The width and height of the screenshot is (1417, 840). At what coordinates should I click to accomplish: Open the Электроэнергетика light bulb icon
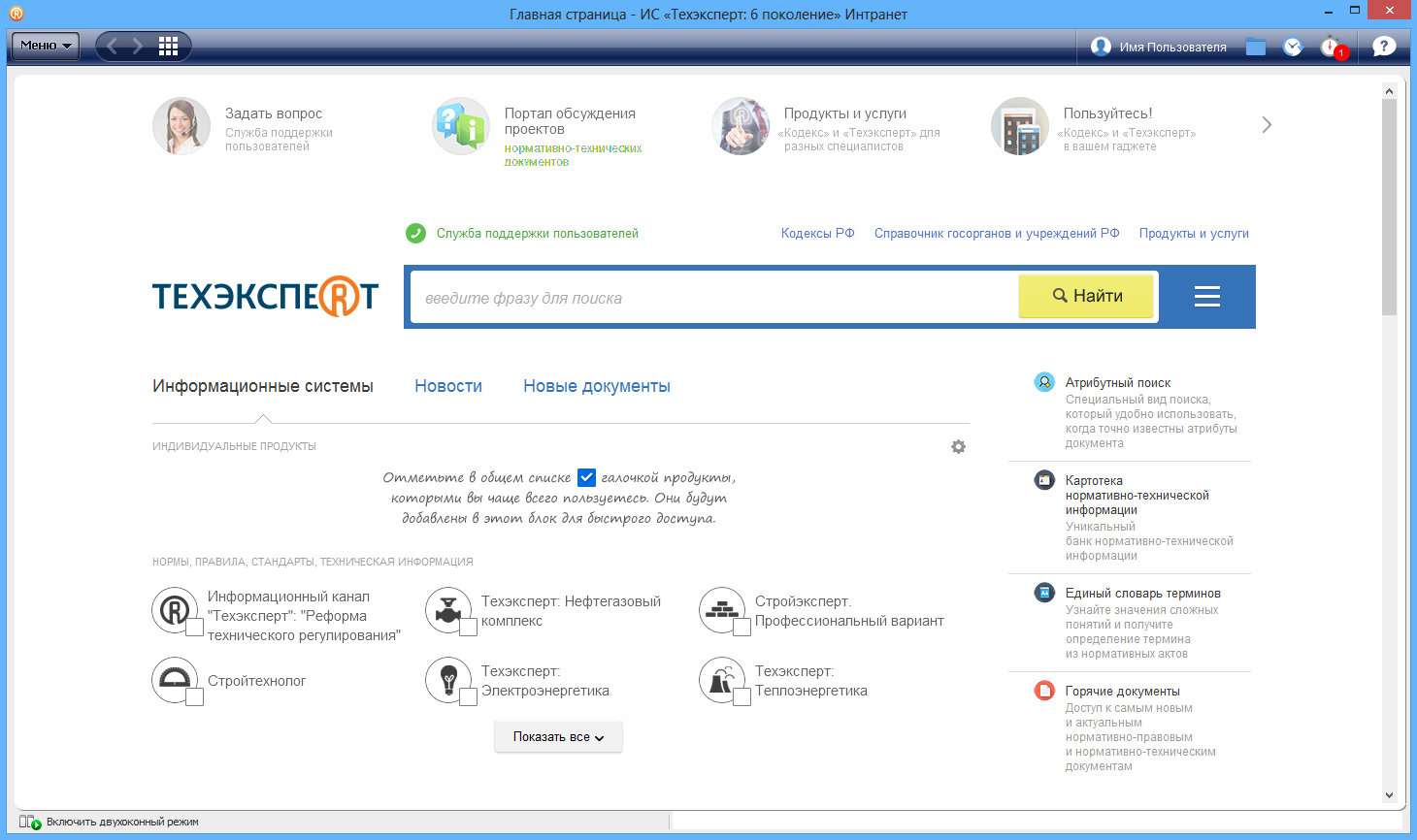pyautogui.click(x=448, y=680)
